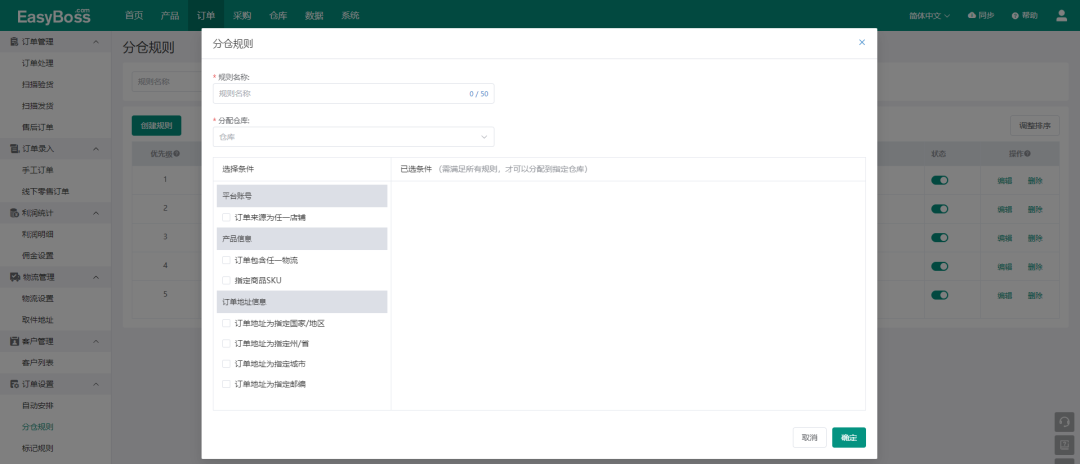Collapse the 客户管理 sidebar section
The height and width of the screenshot is (464, 1080).
click(x=96, y=341)
